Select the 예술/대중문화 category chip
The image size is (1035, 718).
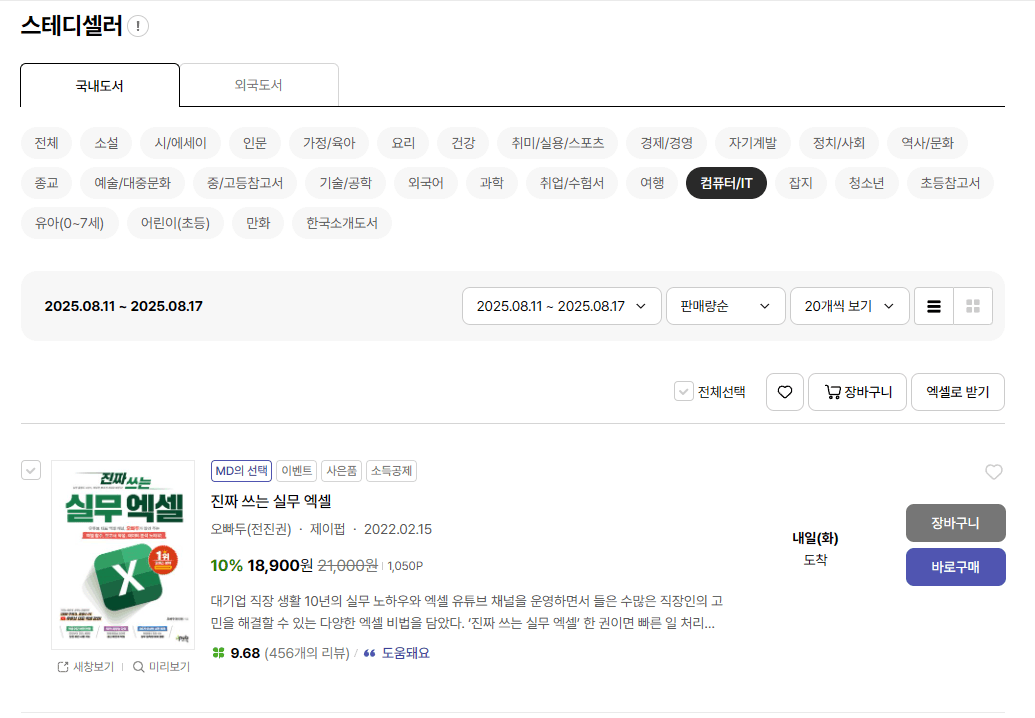(x=132, y=183)
